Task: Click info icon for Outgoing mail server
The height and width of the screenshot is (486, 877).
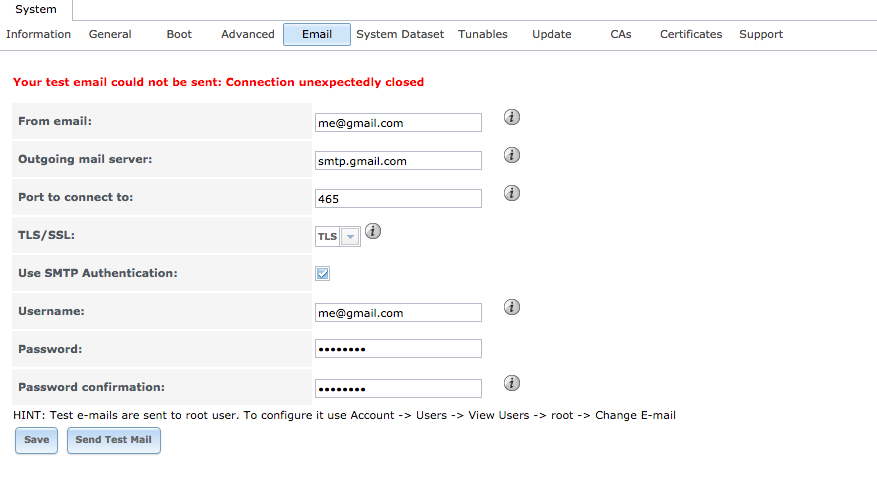Action: [511, 155]
